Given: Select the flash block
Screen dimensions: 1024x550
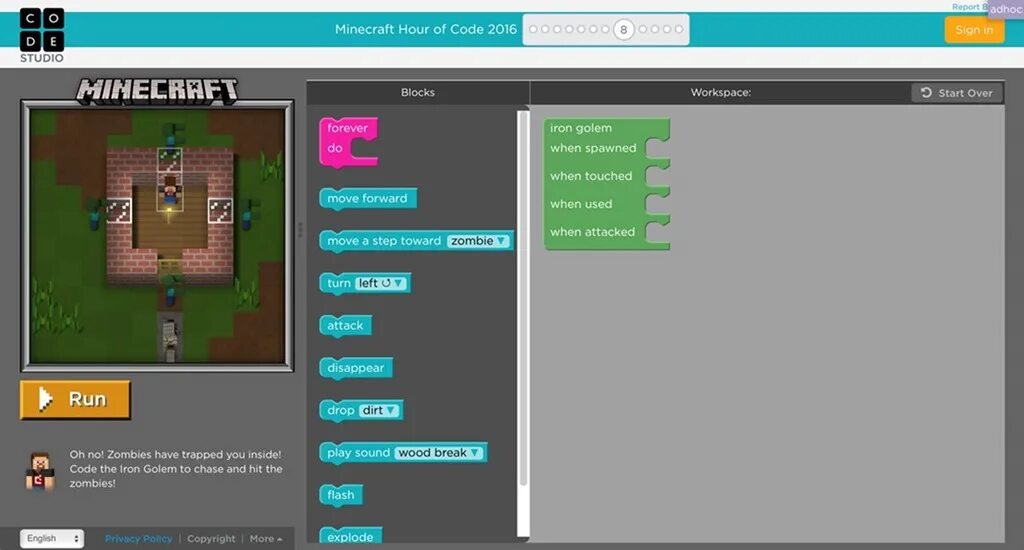Looking at the screenshot, I should click(x=341, y=495).
